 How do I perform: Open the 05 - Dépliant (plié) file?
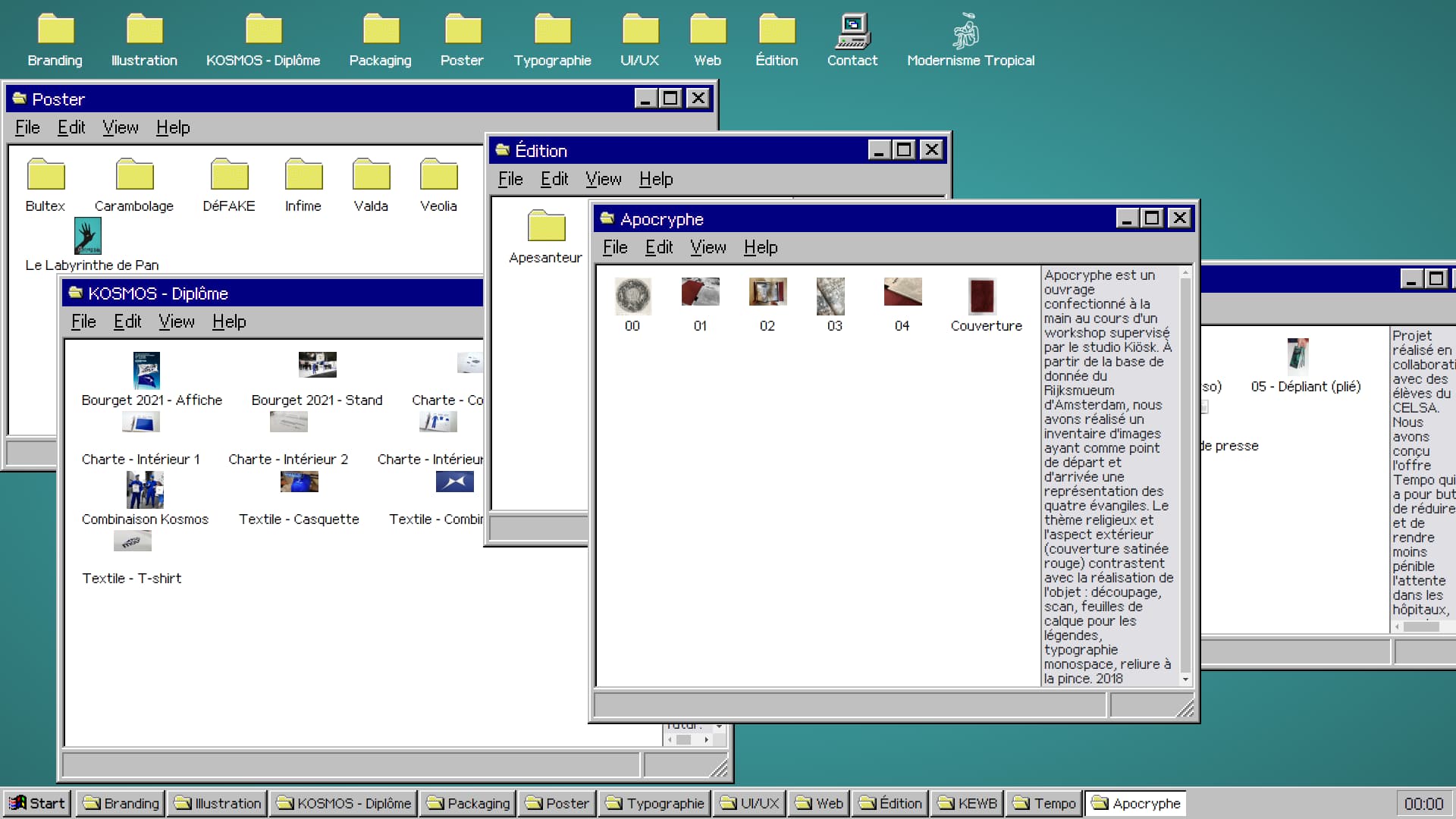[1298, 355]
